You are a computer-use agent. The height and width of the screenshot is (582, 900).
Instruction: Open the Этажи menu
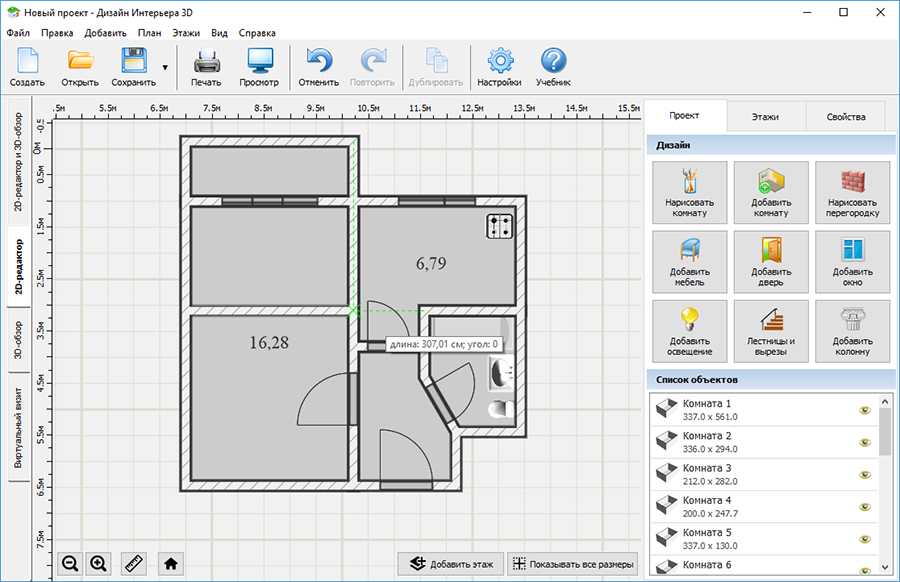click(186, 33)
